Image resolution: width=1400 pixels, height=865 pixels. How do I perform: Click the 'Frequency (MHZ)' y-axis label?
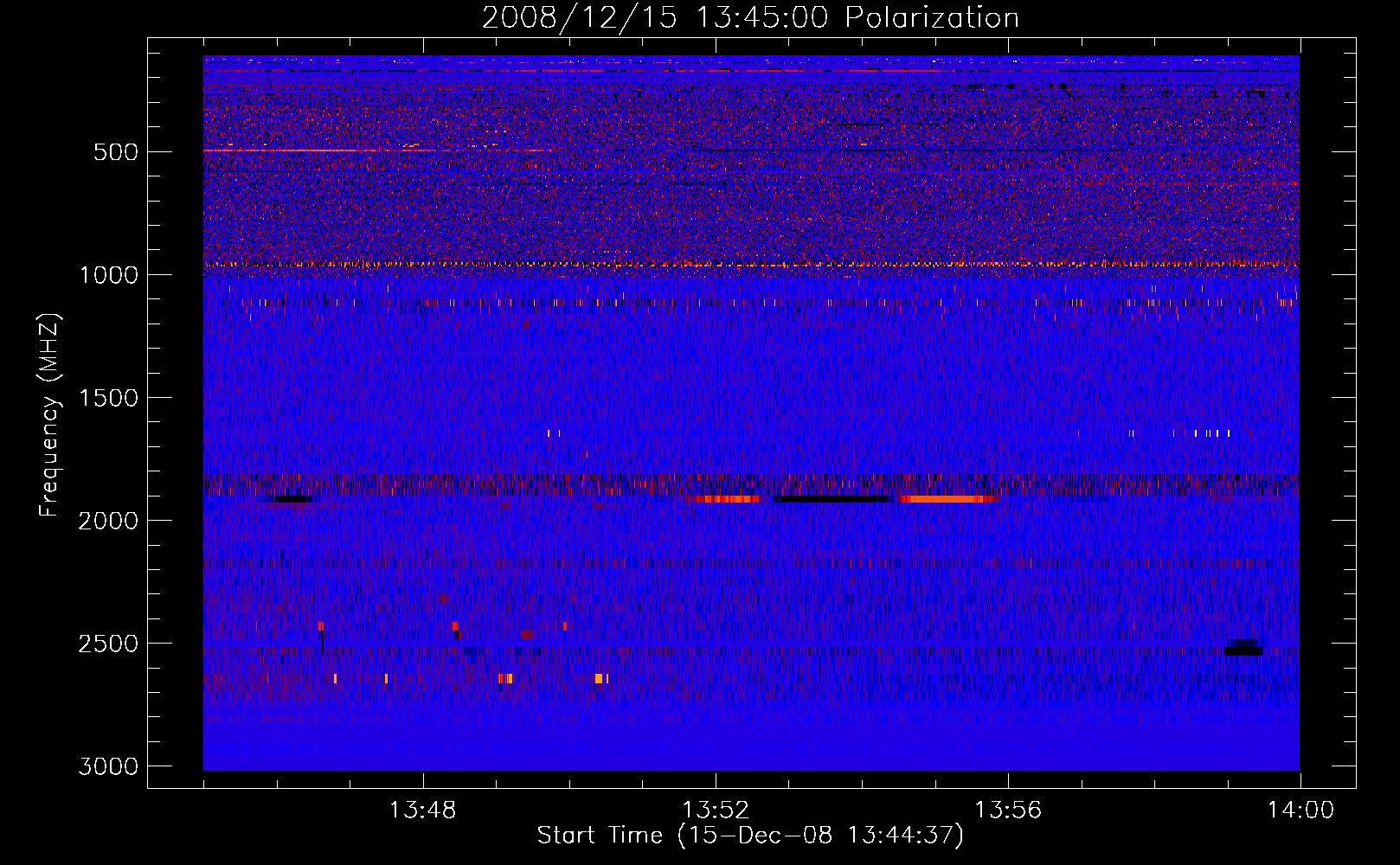click(49, 415)
